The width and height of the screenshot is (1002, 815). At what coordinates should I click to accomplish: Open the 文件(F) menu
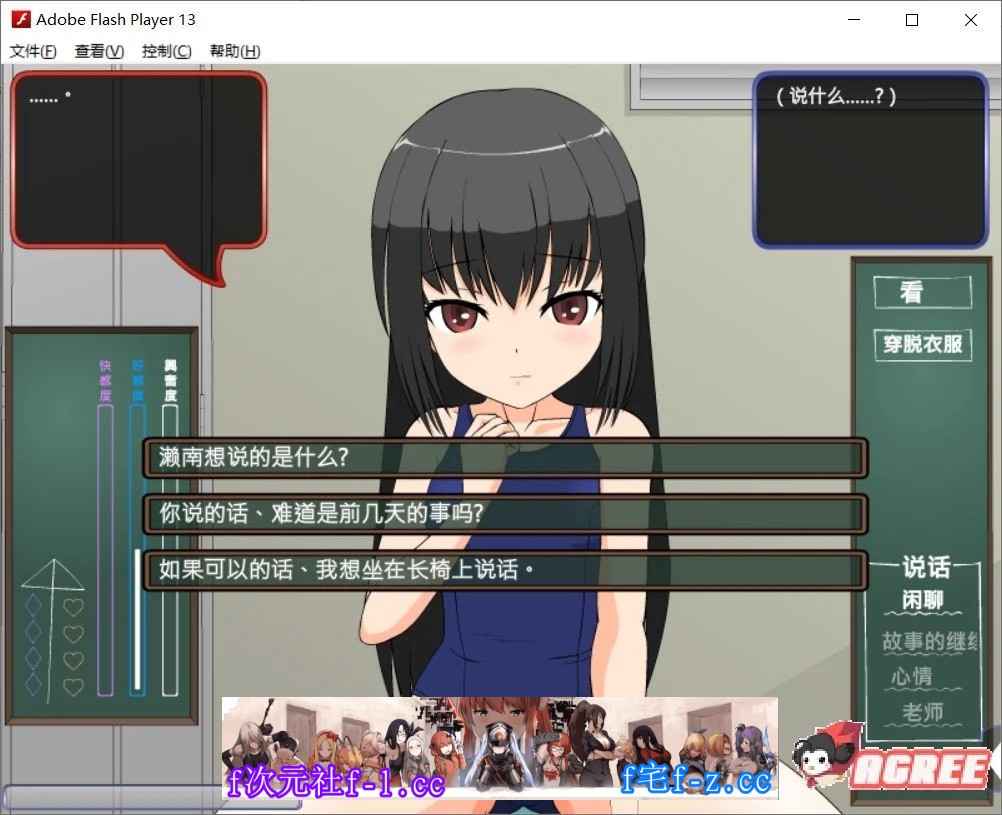(33, 51)
